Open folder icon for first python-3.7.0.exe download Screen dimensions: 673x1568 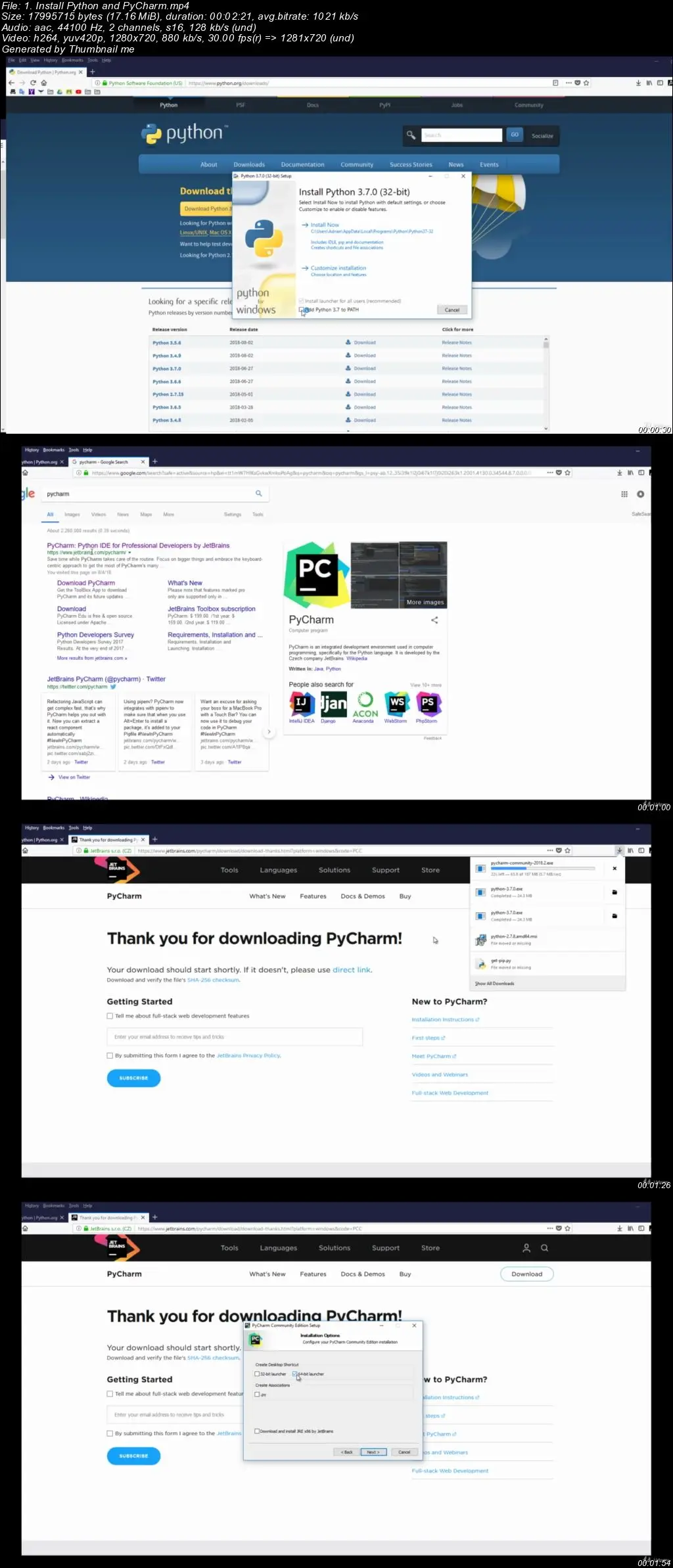tap(615, 892)
